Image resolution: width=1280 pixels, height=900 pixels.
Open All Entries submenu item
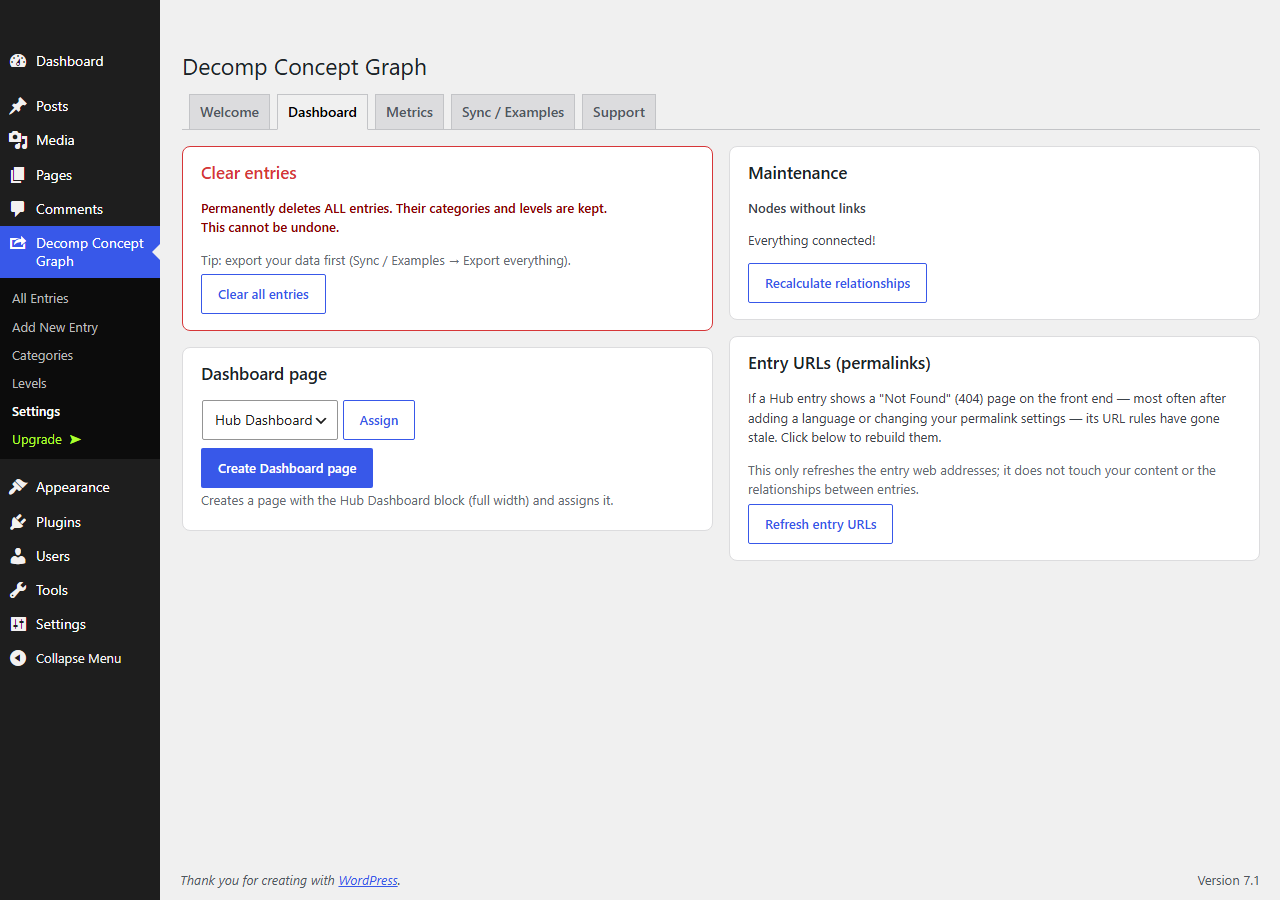pyautogui.click(x=40, y=298)
